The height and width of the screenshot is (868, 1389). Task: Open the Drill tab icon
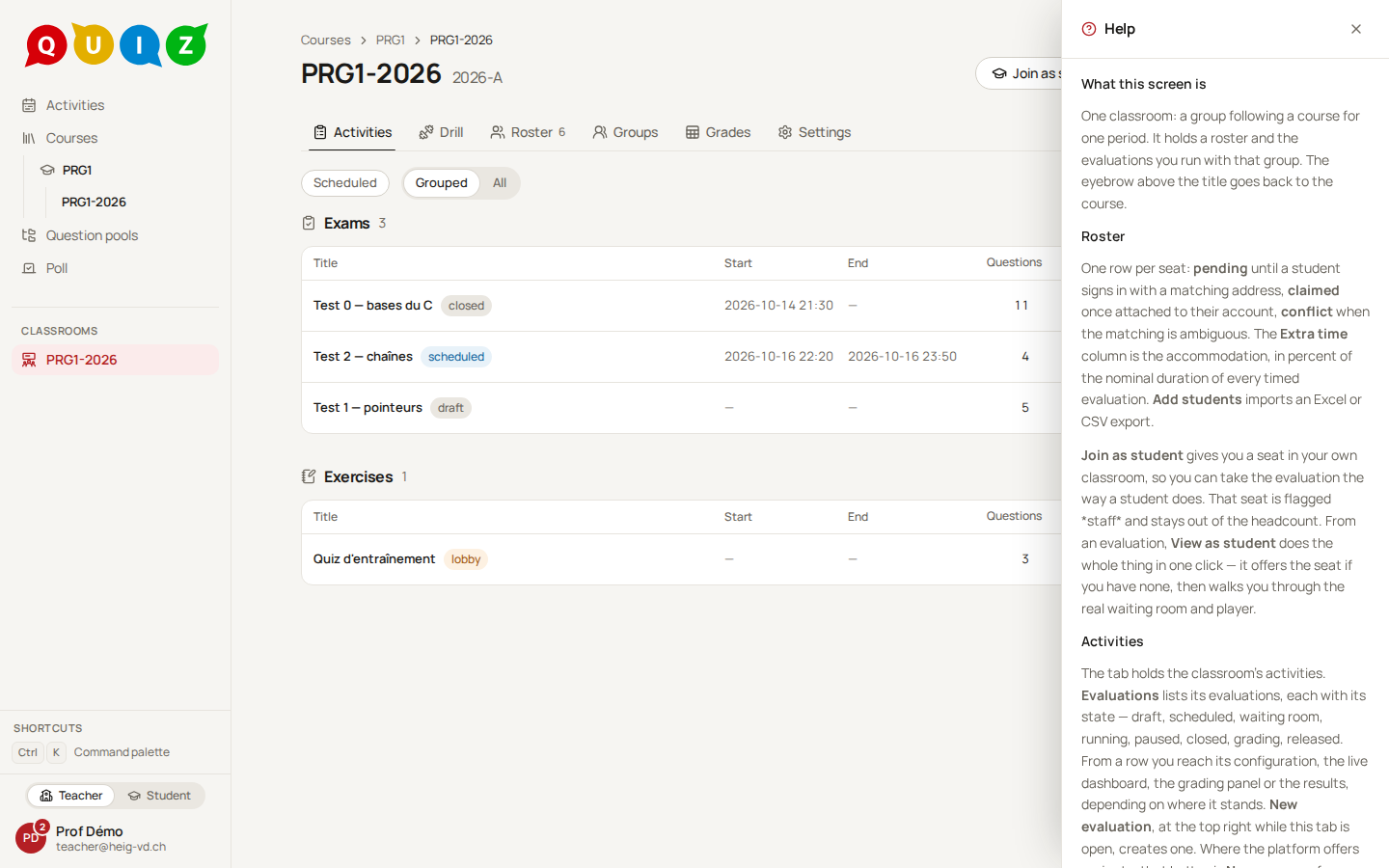(425, 132)
